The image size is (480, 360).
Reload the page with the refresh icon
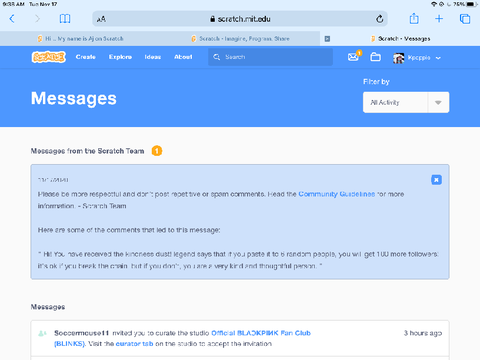point(380,19)
